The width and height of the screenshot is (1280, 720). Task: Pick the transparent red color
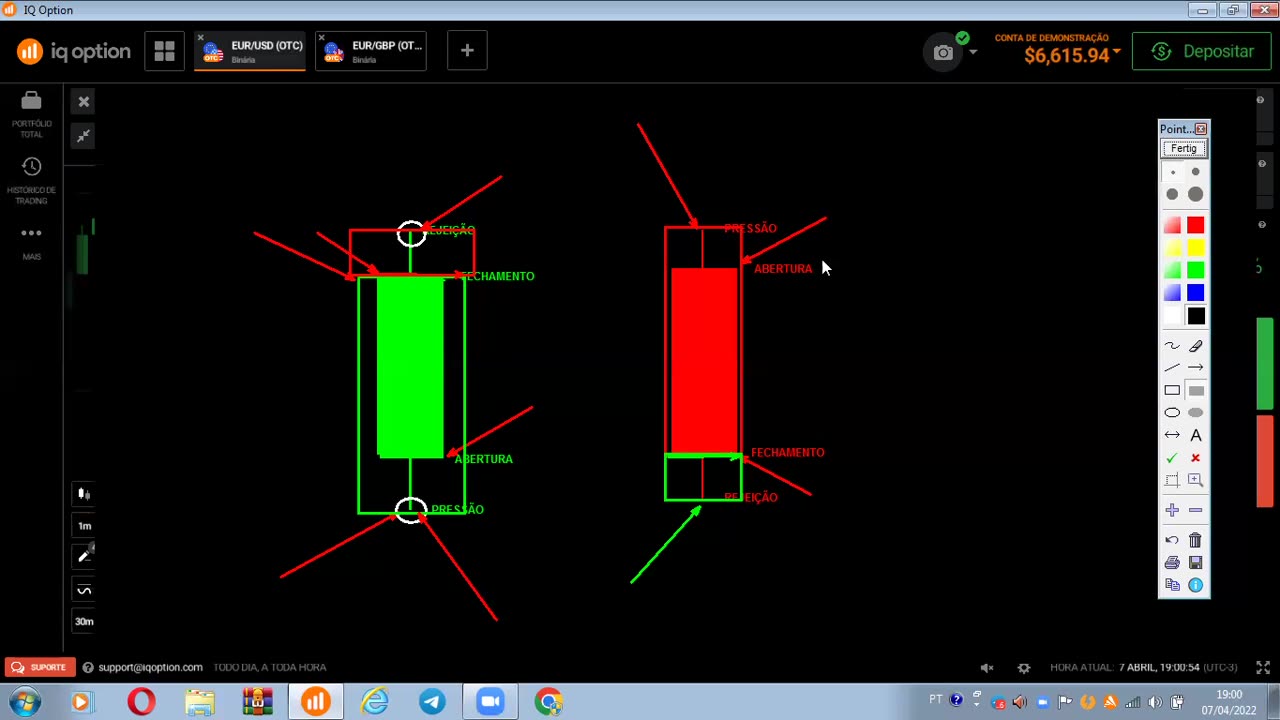(x=1173, y=225)
